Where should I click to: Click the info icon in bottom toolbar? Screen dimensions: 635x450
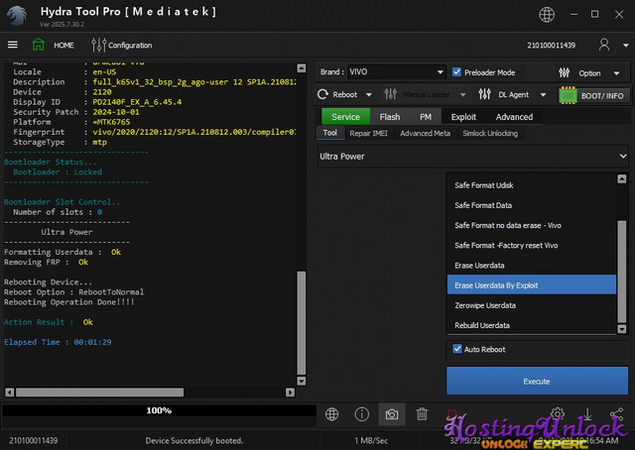pos(362,414)
